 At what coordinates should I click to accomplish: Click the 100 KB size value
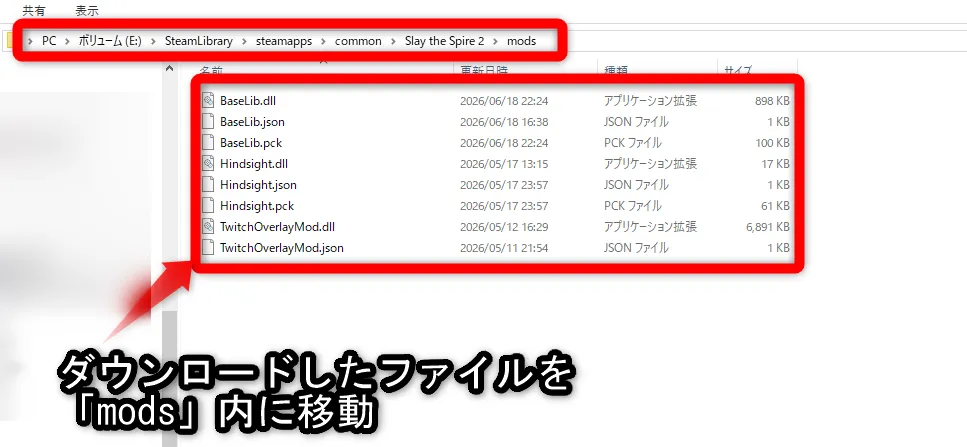(x=772, y=142)
